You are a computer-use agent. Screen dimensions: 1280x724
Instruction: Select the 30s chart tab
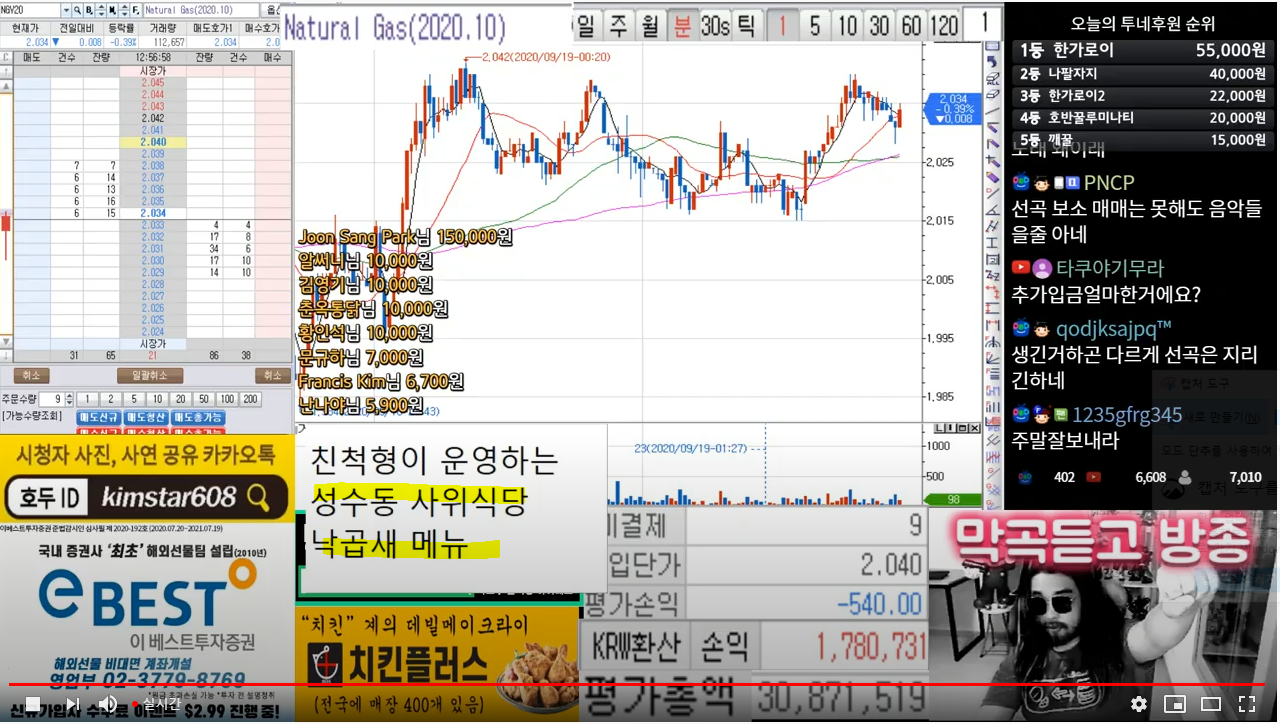click(x=714, y=24)
